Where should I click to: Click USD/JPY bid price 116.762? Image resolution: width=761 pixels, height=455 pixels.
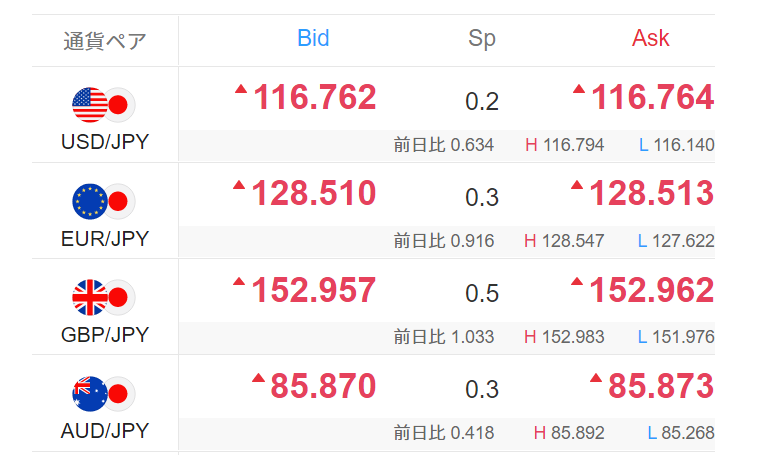[314, 98]
